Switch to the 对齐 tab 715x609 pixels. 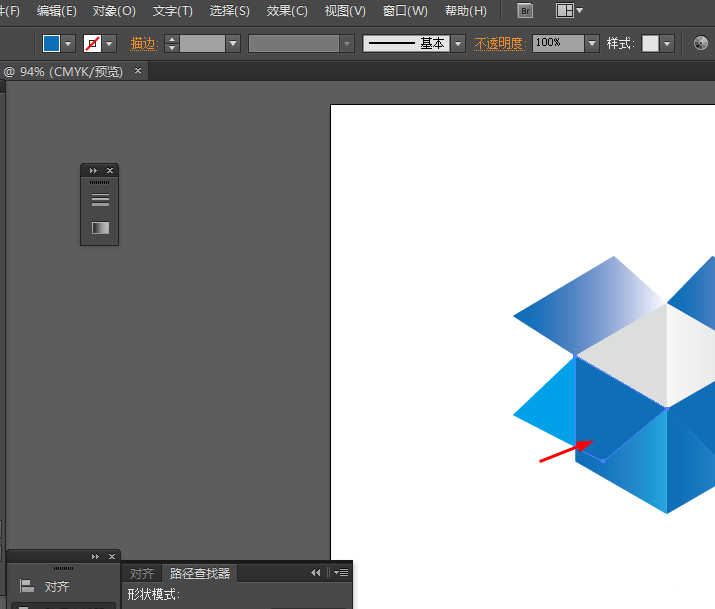pos(142,574)
